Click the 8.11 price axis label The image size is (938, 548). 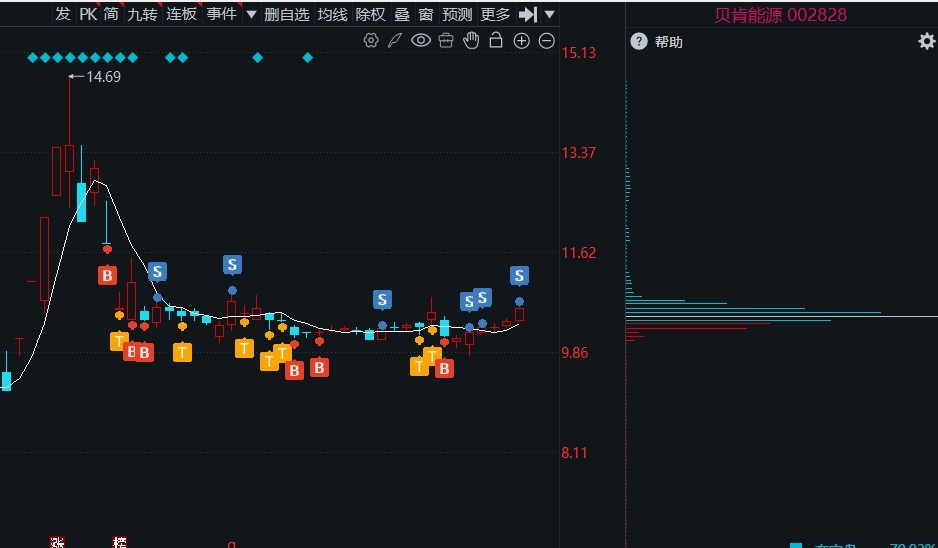(x=574, y=452)
